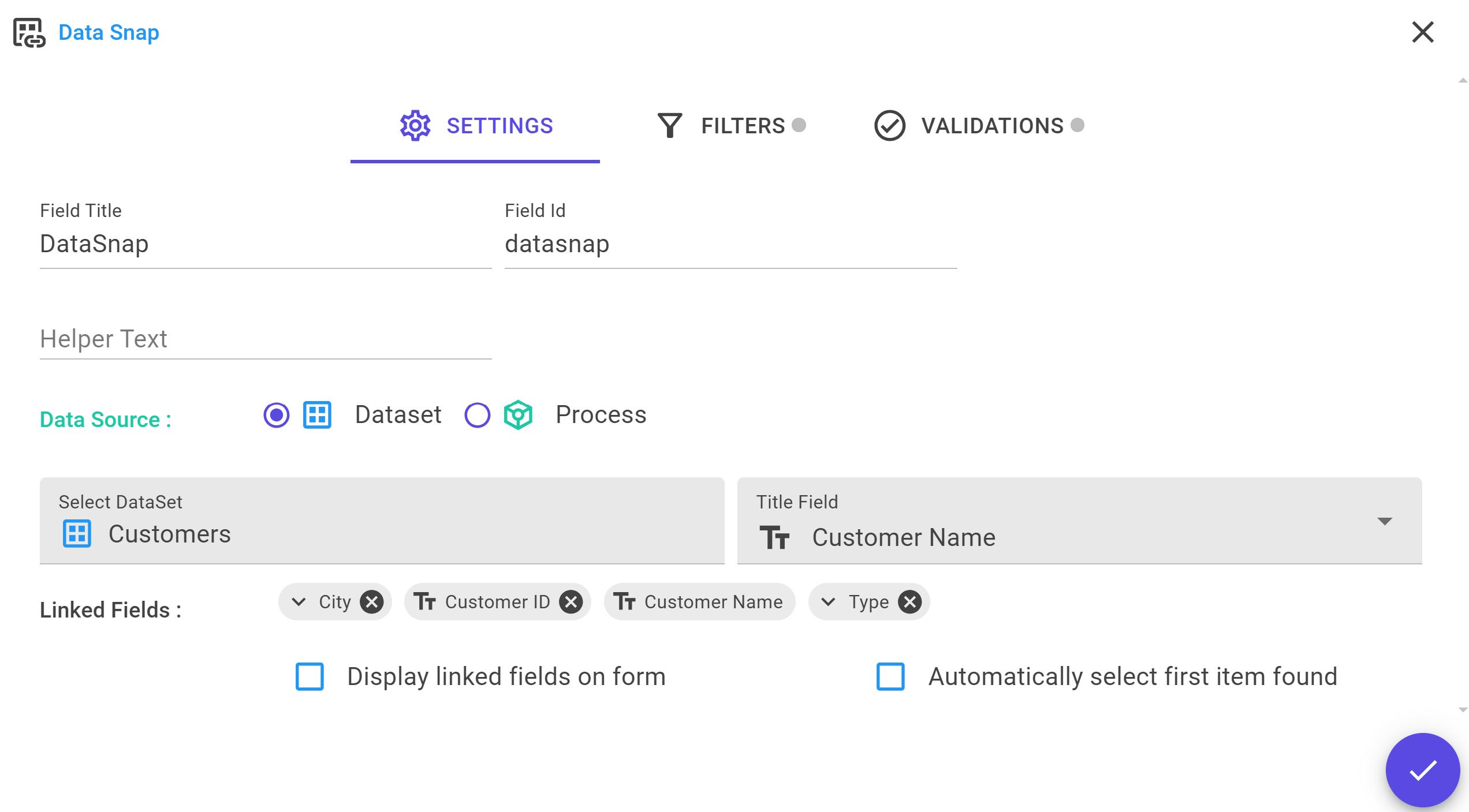Click the Type chip chevron

(x=828, y=602)
